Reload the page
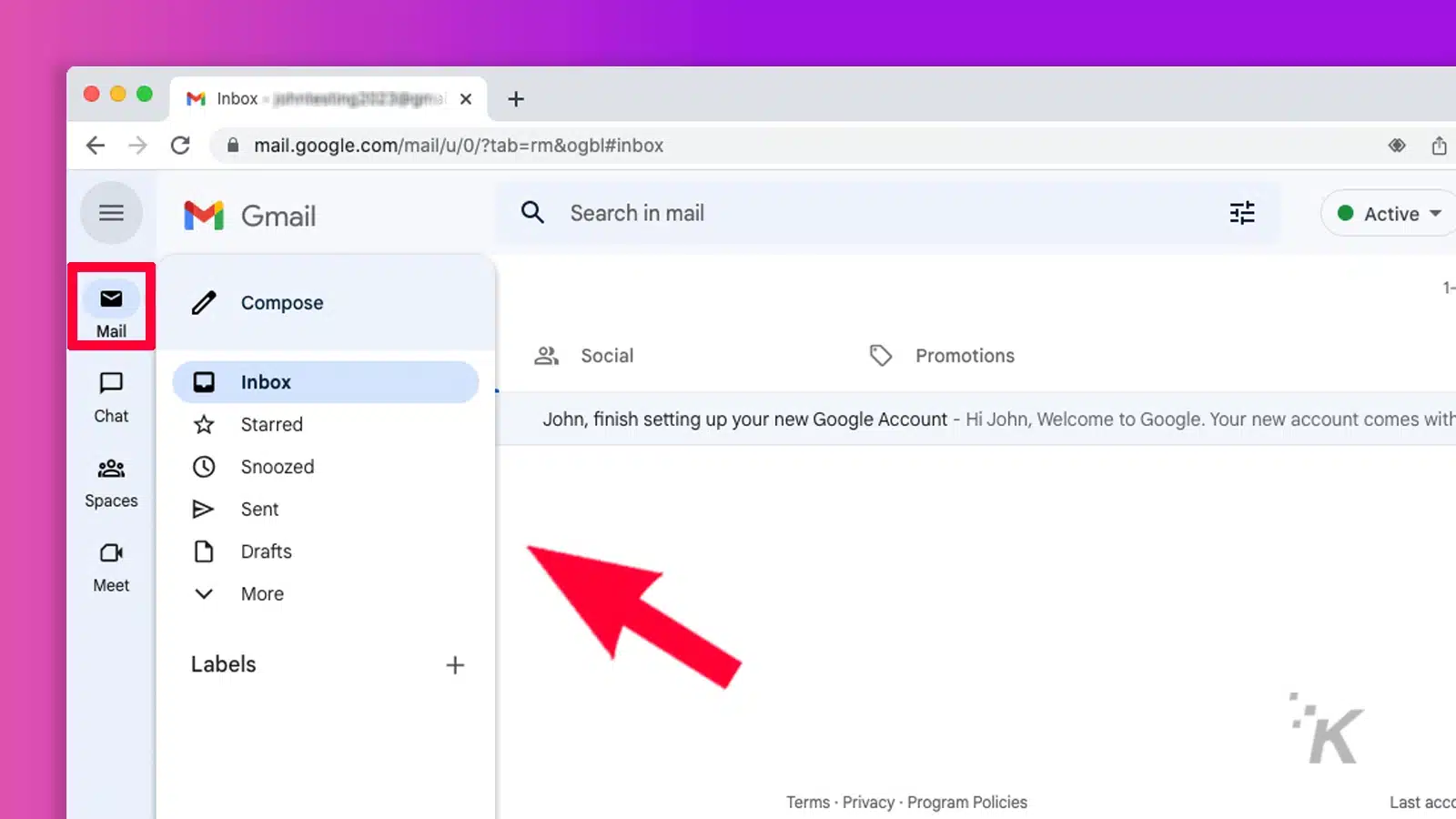 (180, 146)
